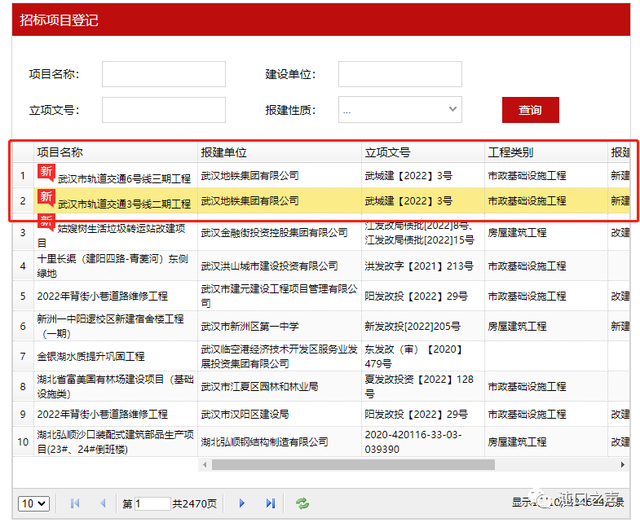The height and width of the screenshot is (527, 640).
Task: Click row number 10
Action: [23, 442]
